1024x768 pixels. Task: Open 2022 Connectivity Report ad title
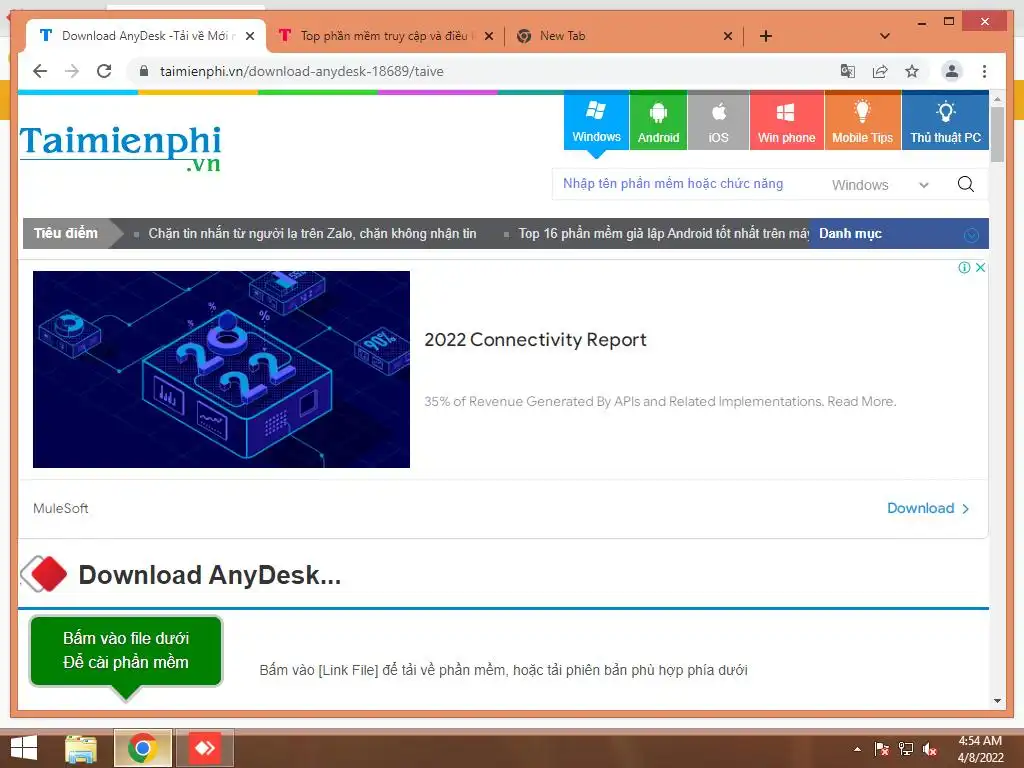click(x=536, y=340)
